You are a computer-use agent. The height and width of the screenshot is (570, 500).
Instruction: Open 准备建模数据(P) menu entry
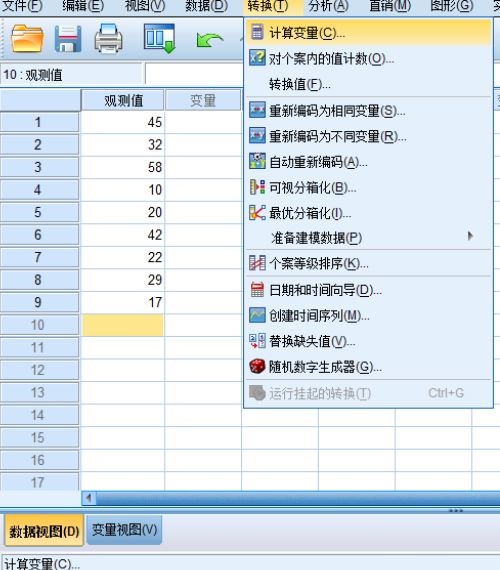369,237
